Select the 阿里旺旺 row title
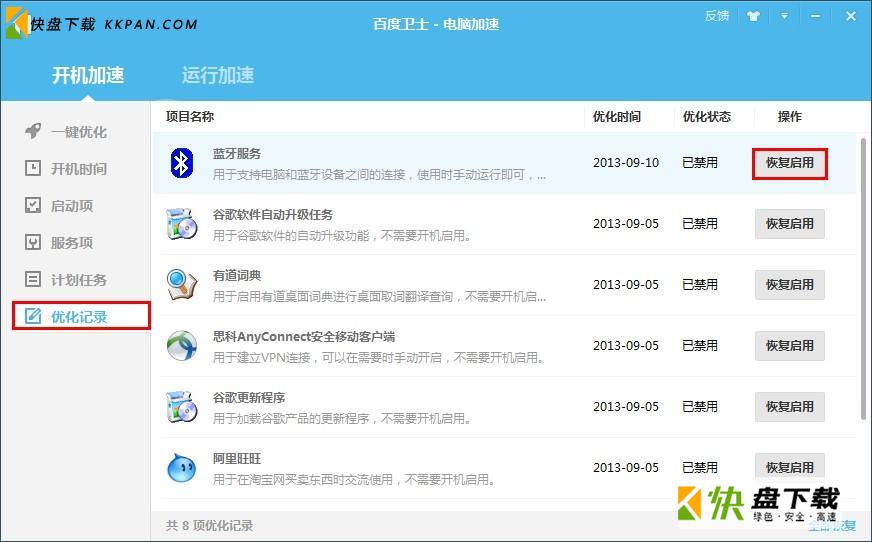This screenshot has width=872, height=542. (236, 459)
